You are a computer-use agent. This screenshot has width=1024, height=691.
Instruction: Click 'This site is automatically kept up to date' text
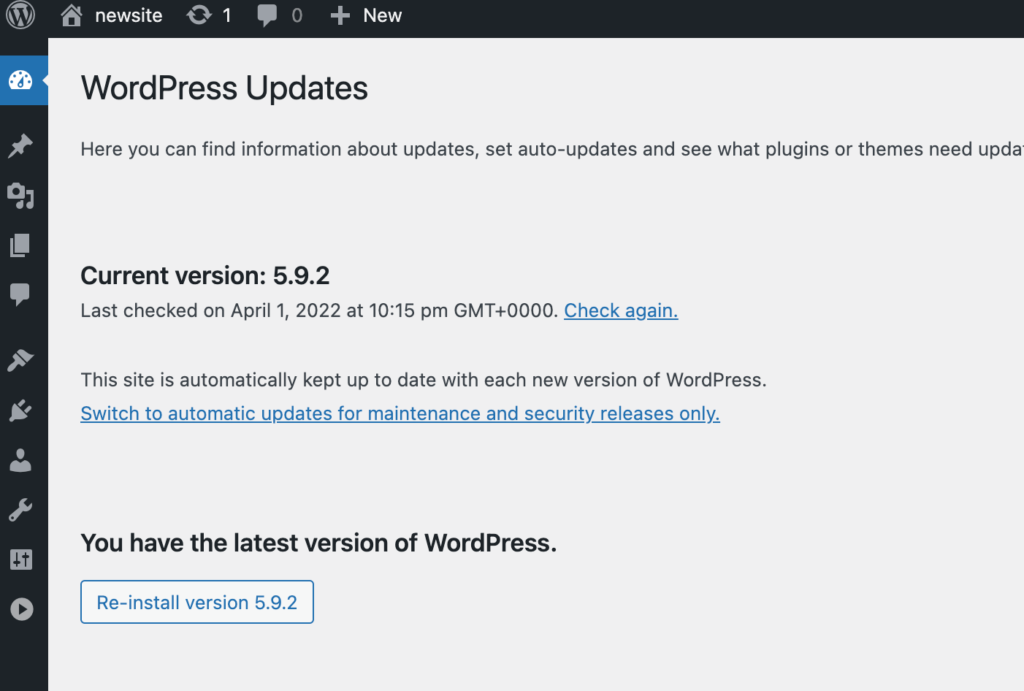[x=423, y=379]
